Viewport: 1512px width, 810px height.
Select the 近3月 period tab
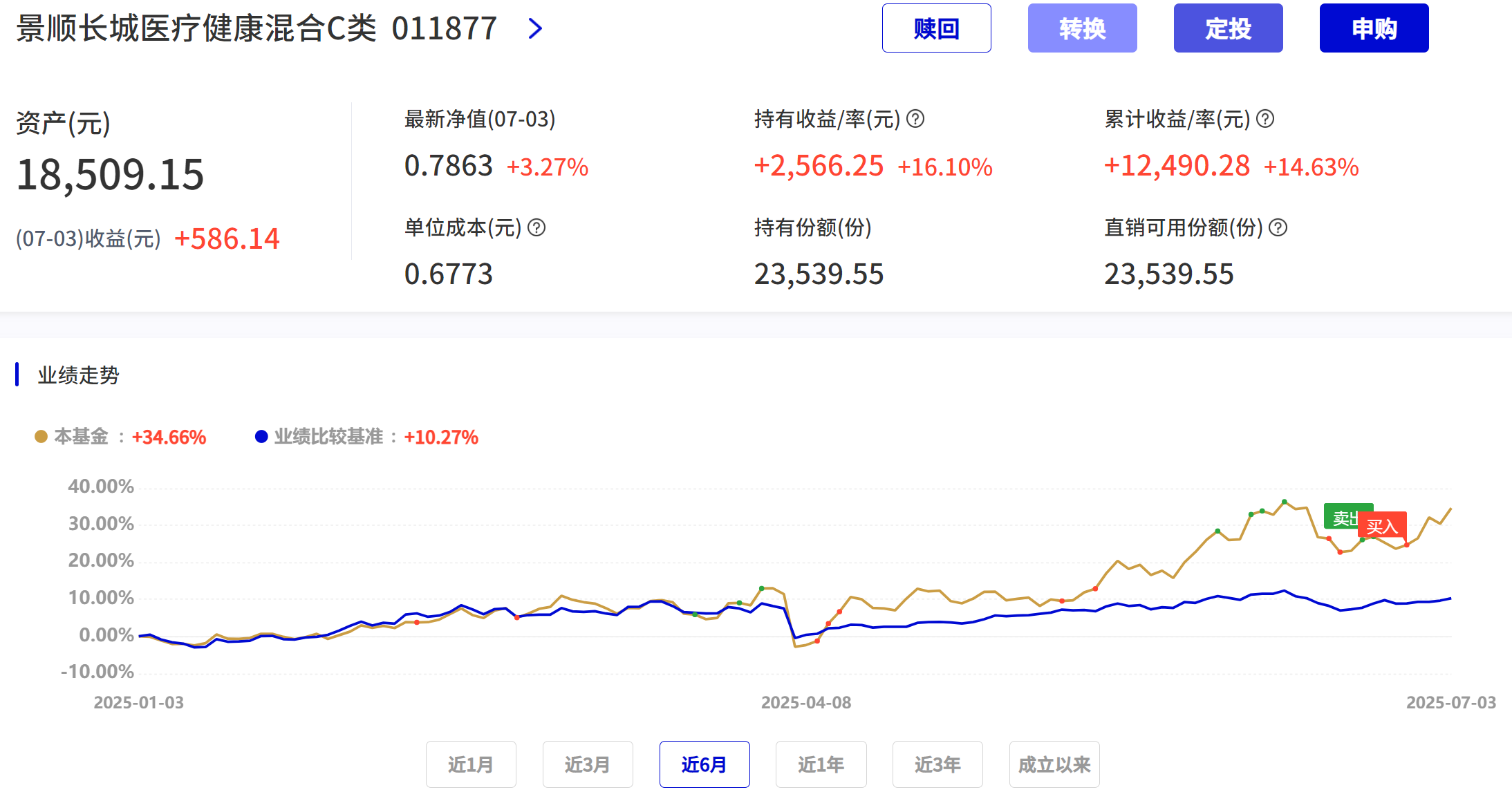coord(588,764)
